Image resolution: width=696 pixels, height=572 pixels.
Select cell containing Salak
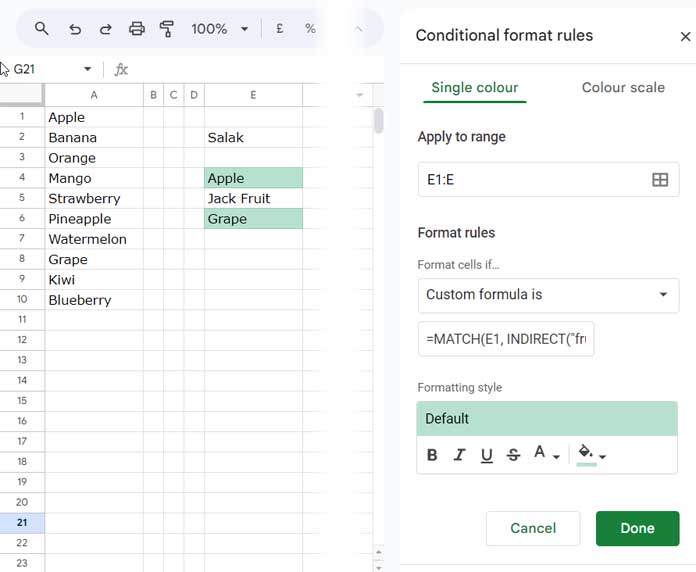click(x=253, y=138)
